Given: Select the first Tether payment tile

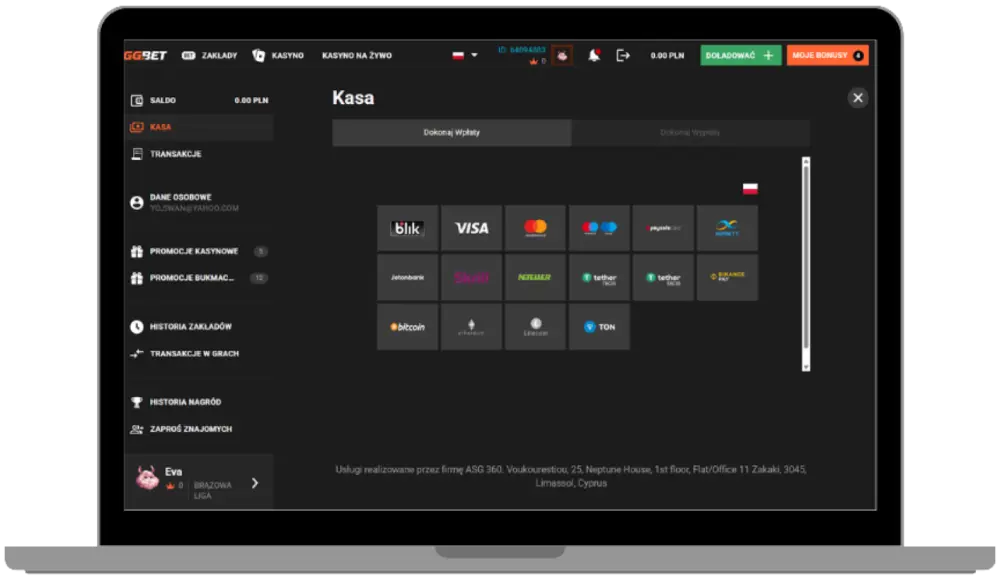Looking at the screenshot, I should click(x=599, y=277).
